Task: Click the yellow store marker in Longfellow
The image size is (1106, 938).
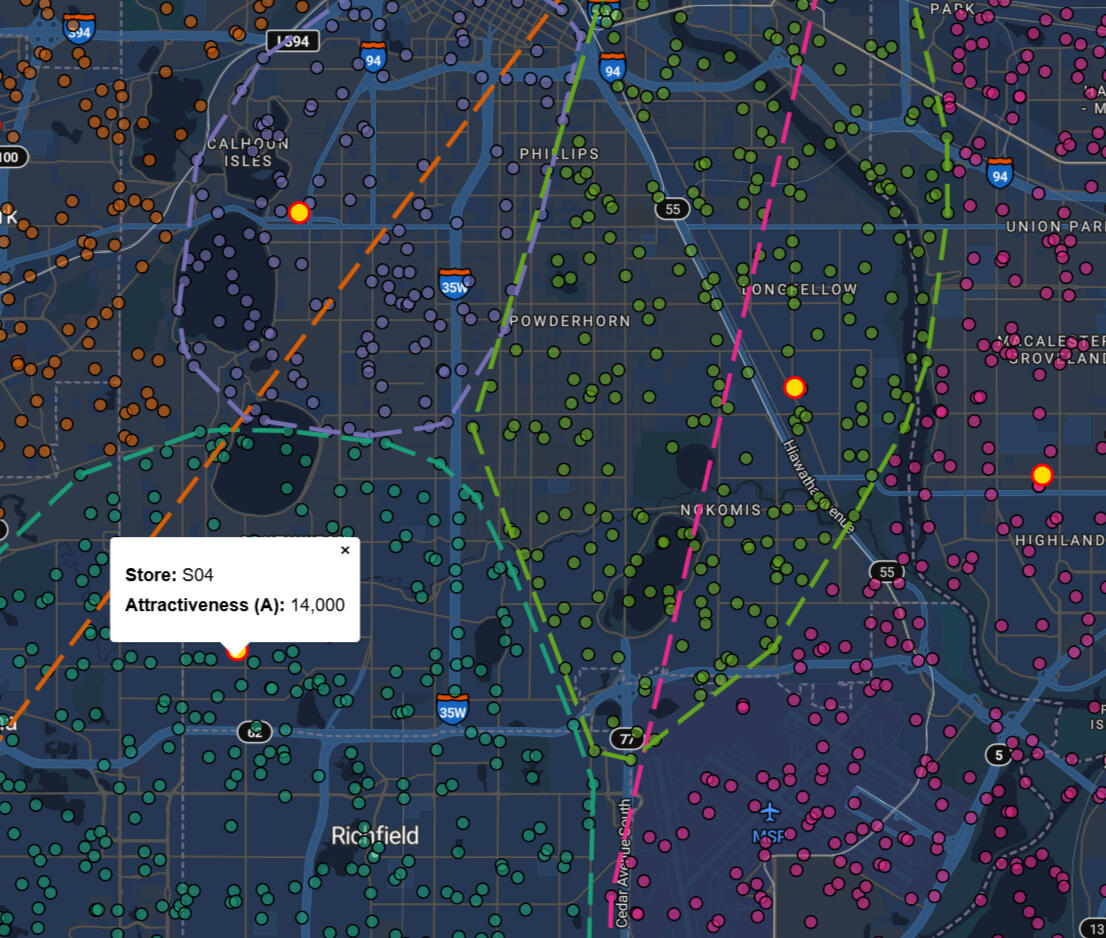Action: 794,387
